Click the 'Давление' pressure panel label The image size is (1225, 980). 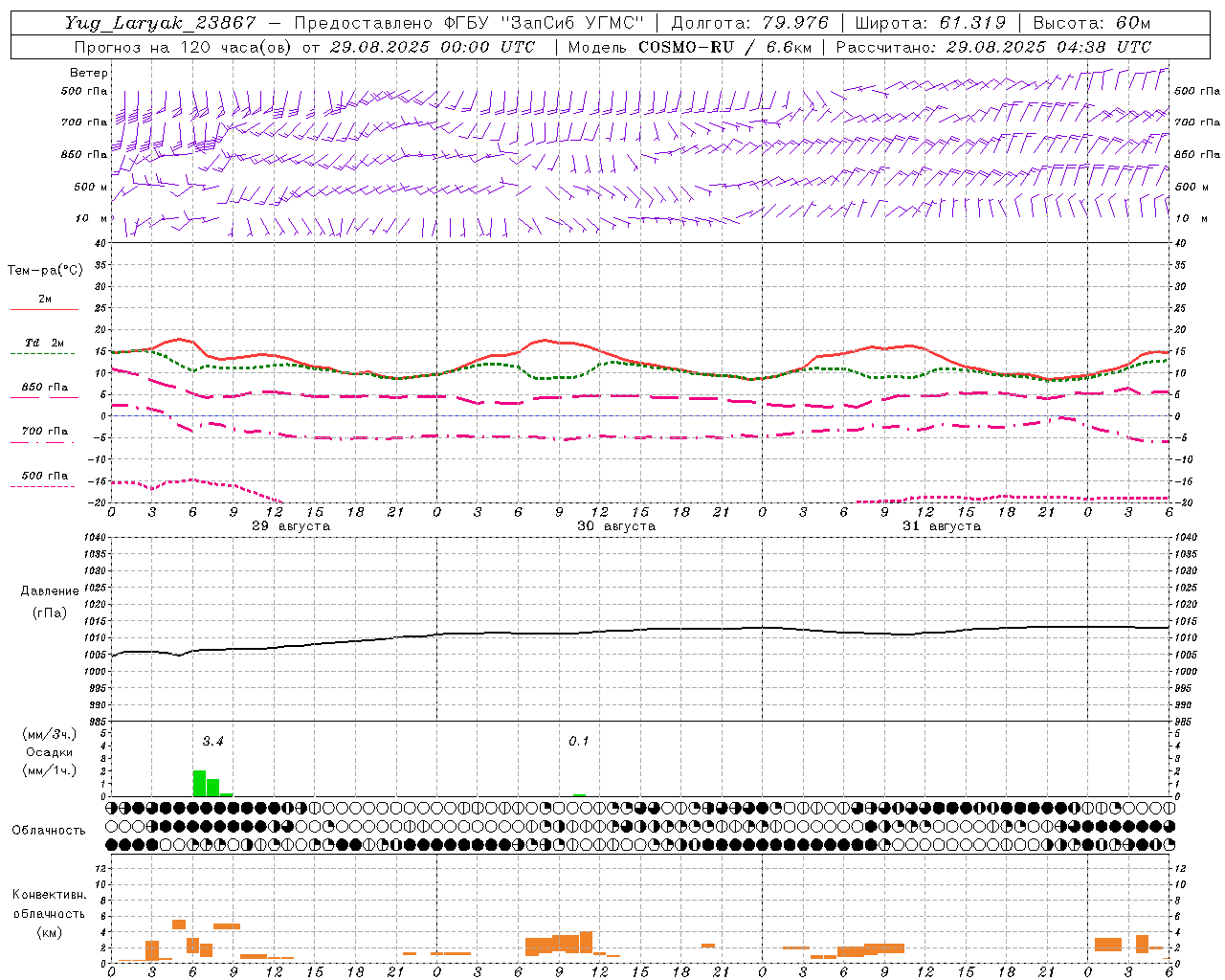(x=50, y=591)
